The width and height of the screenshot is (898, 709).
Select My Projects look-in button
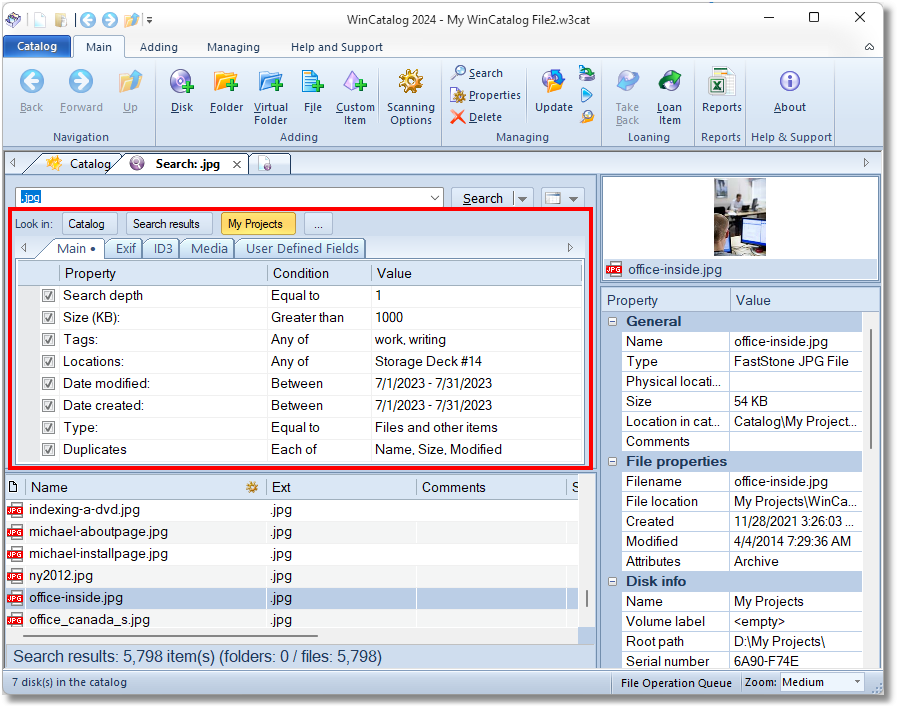click(x=258, y=224)
